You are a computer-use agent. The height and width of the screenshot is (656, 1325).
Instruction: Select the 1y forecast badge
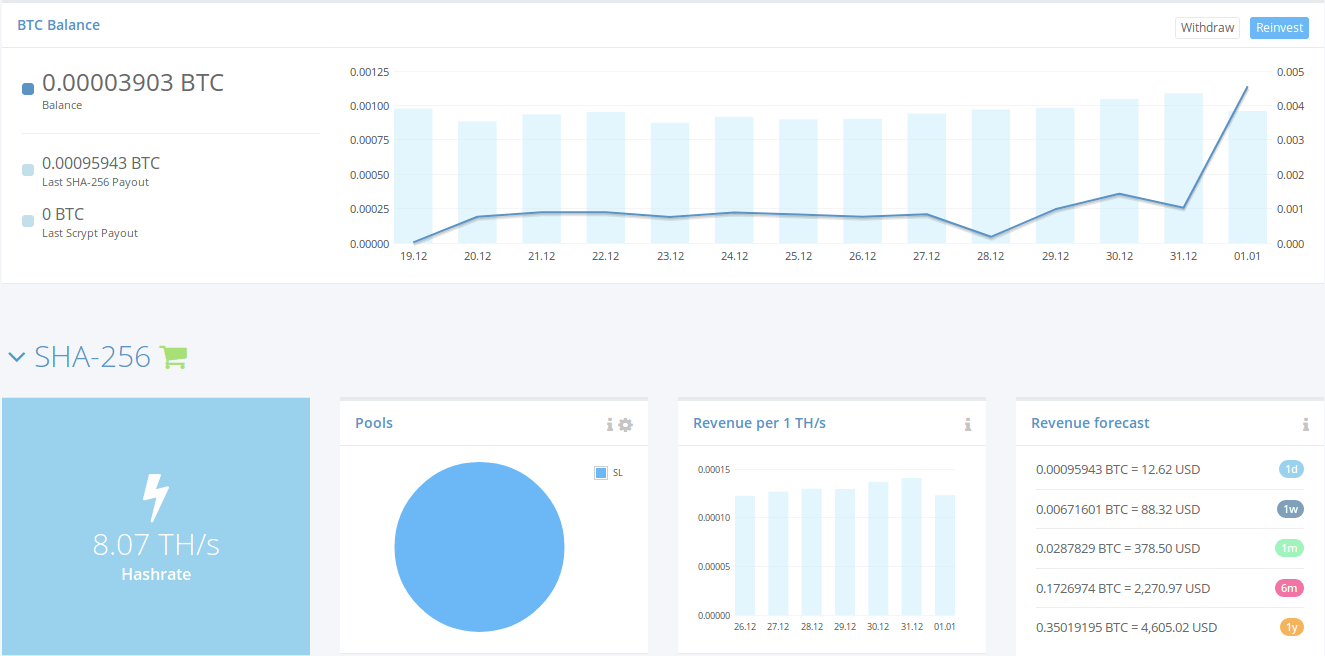click(1292, 627)
